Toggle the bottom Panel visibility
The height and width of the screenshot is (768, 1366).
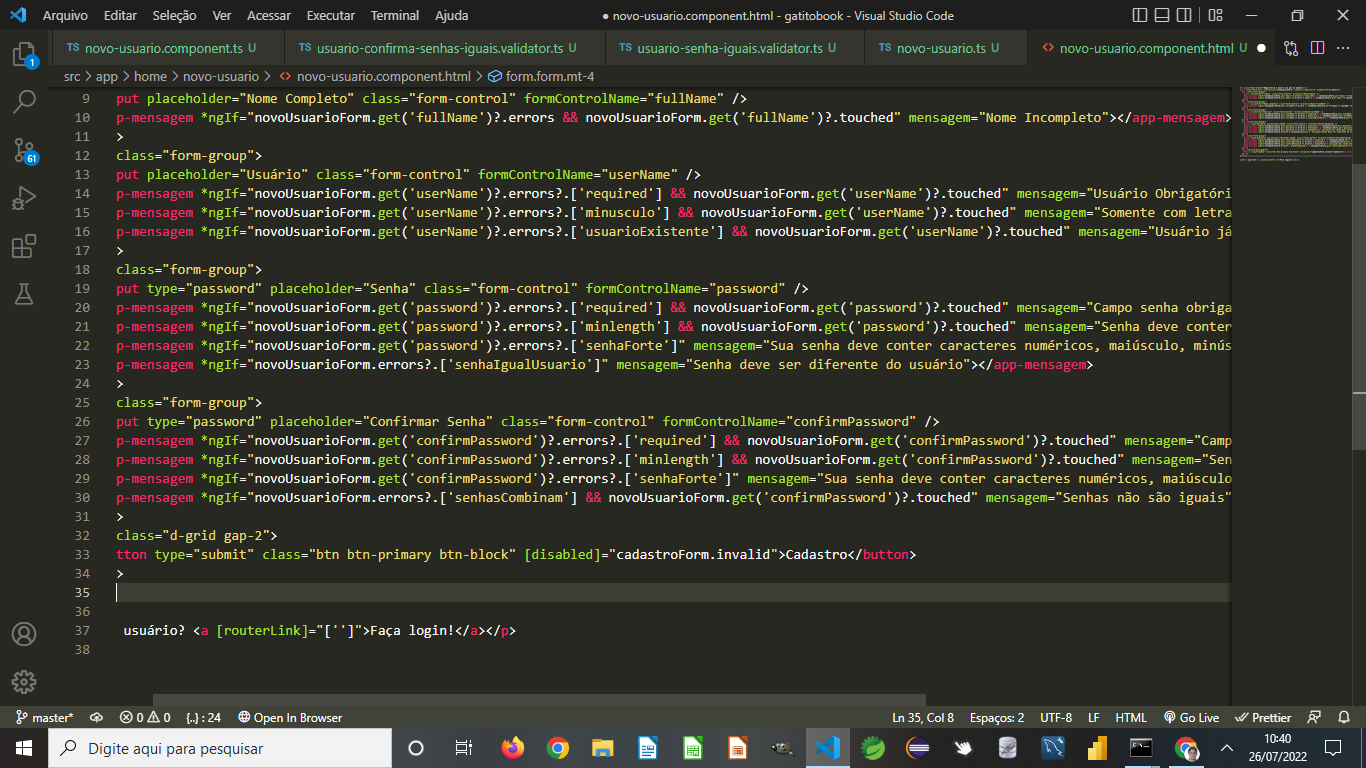coord(1163,15)
